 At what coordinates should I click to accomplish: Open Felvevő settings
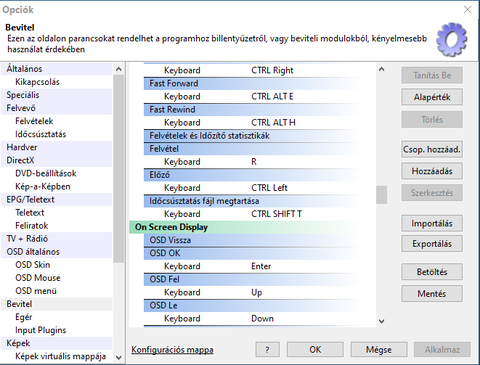click(57, 108)
